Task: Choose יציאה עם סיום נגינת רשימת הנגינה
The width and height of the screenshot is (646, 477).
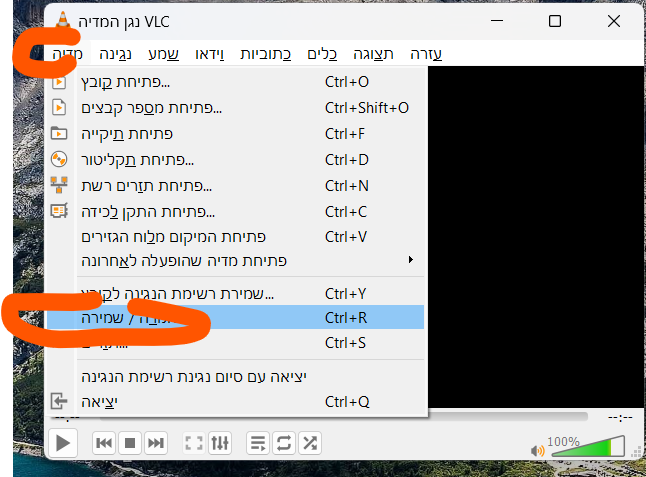Action: (x=236, y=376)
